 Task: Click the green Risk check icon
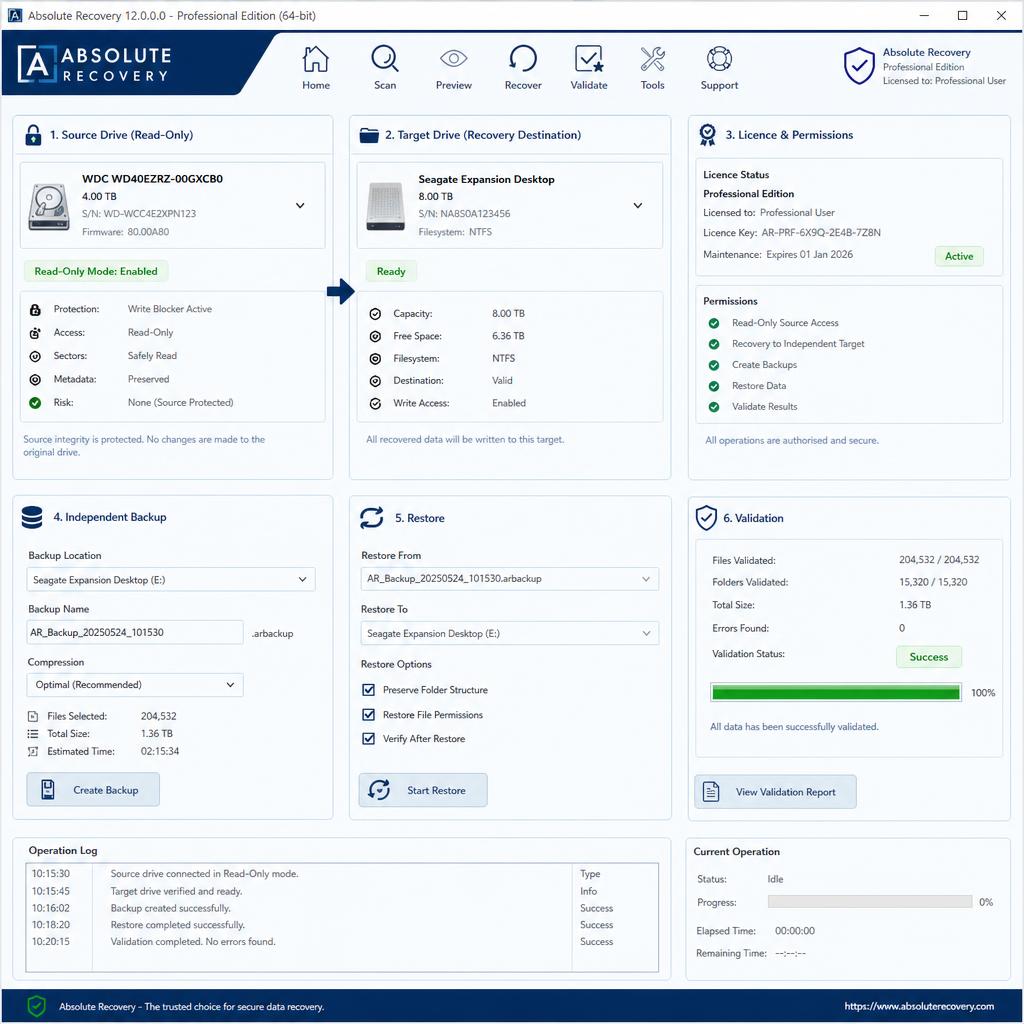(35, 403)
